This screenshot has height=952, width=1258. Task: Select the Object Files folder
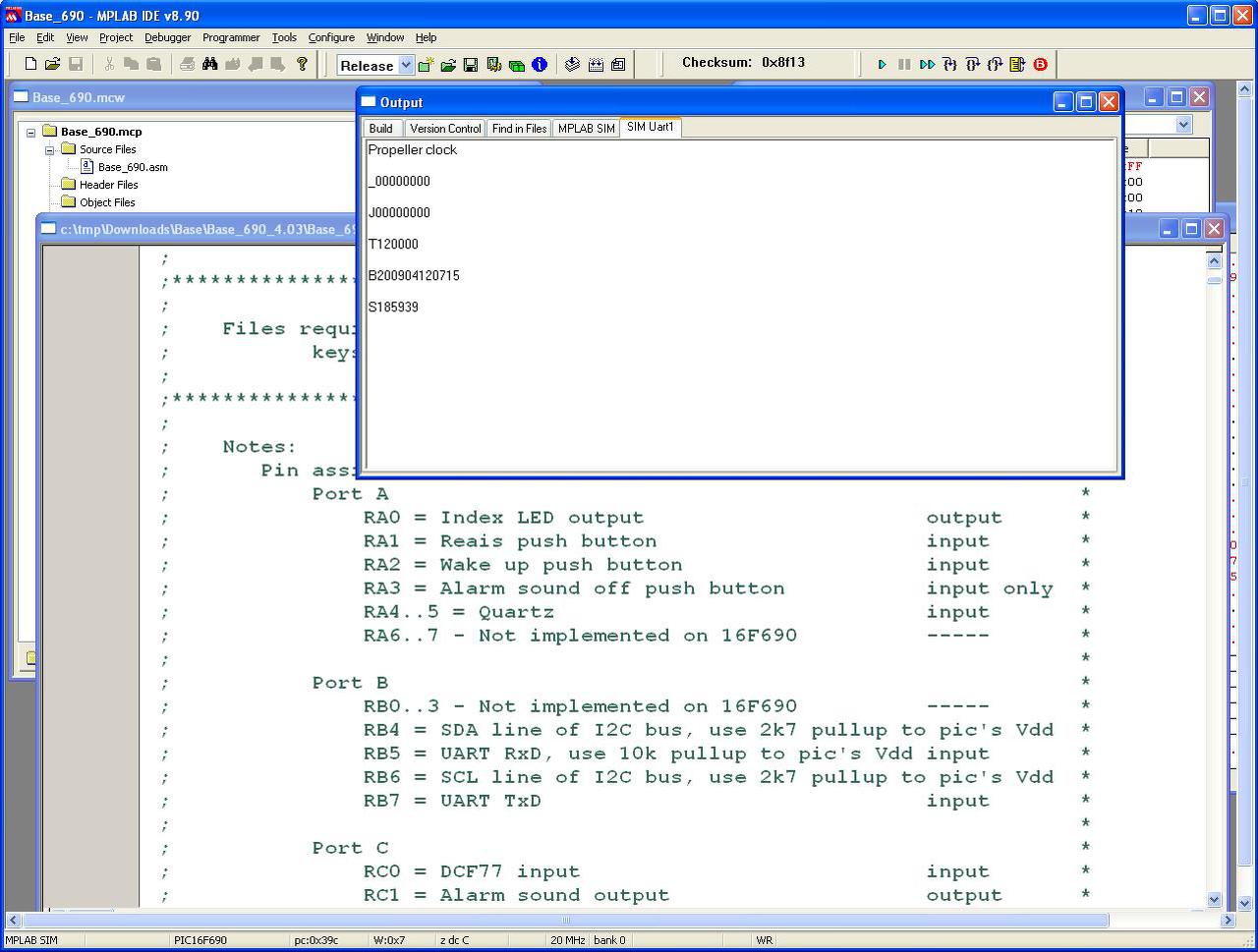[107, 202]
